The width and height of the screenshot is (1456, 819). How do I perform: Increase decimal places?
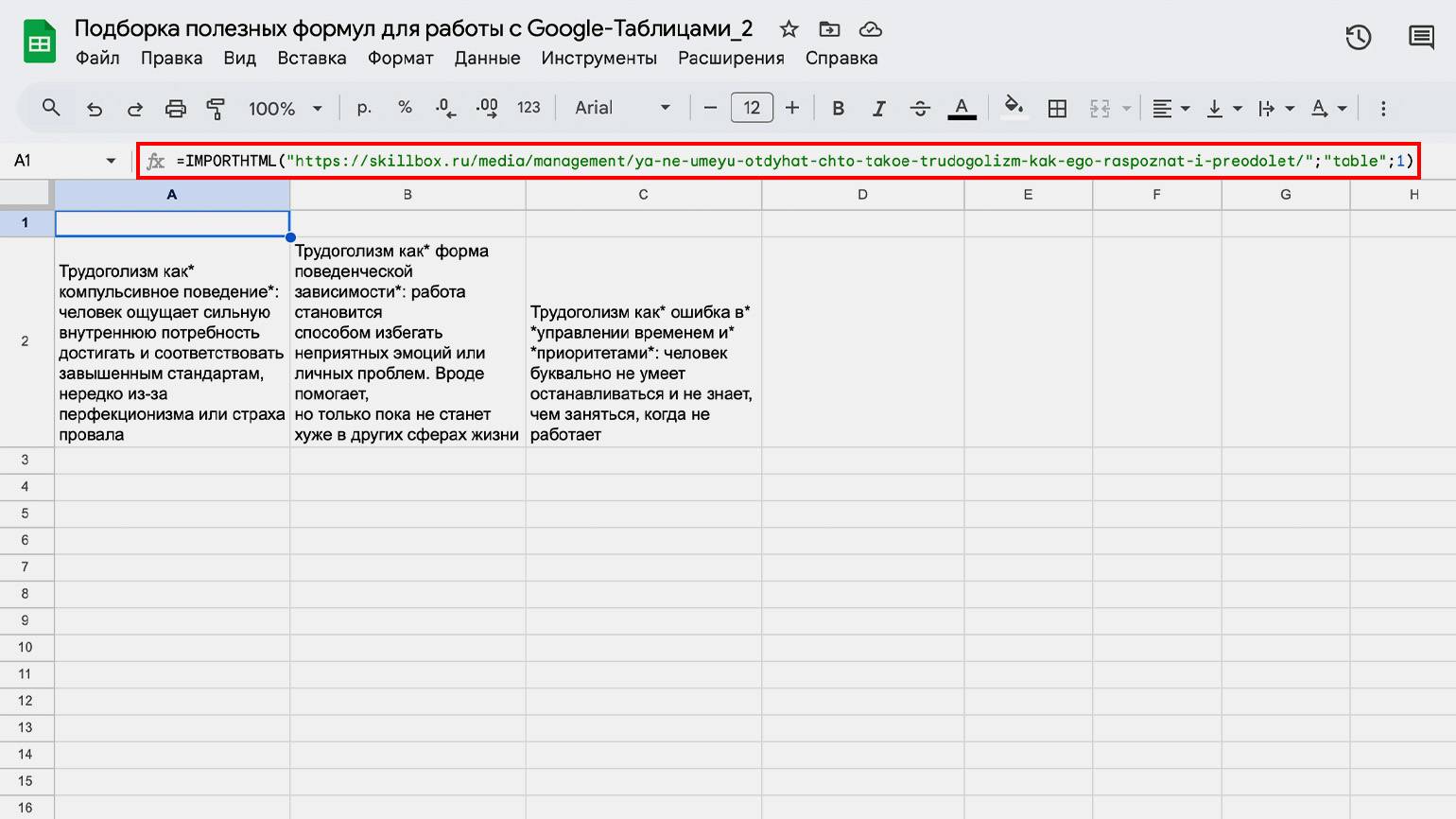[x=487, y=108]
